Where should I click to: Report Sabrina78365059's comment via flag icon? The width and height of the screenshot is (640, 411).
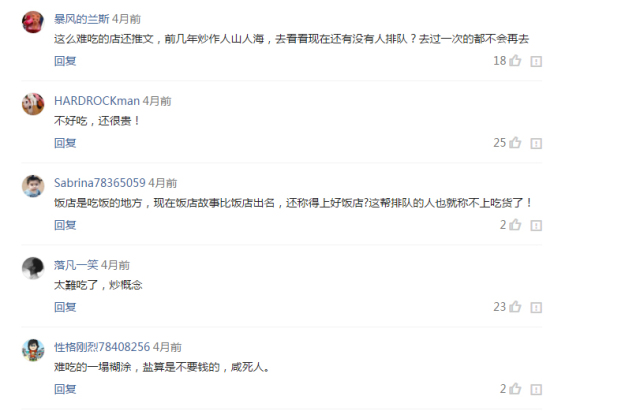click(x=536, y=226)
